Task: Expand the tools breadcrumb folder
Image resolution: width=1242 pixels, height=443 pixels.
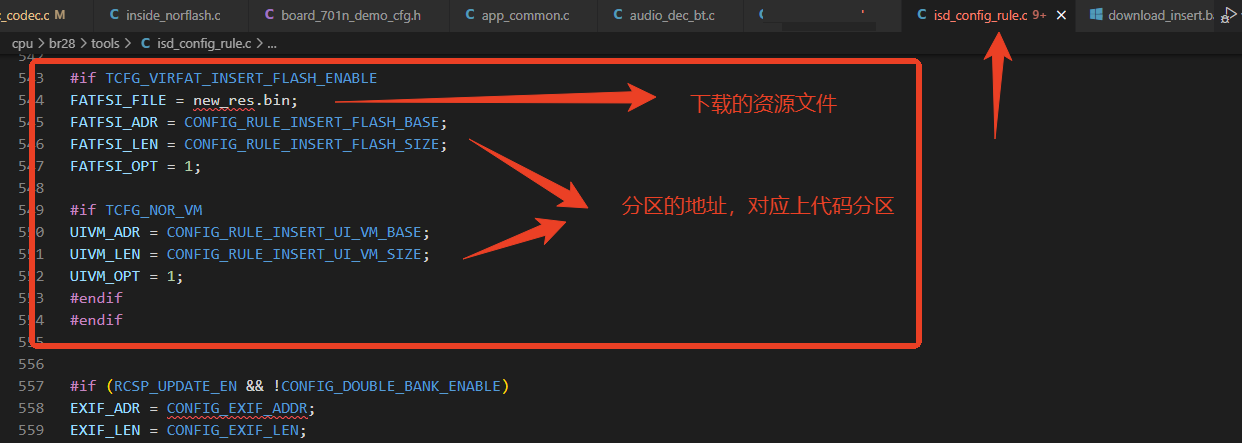Action: (x=105, y=43)
